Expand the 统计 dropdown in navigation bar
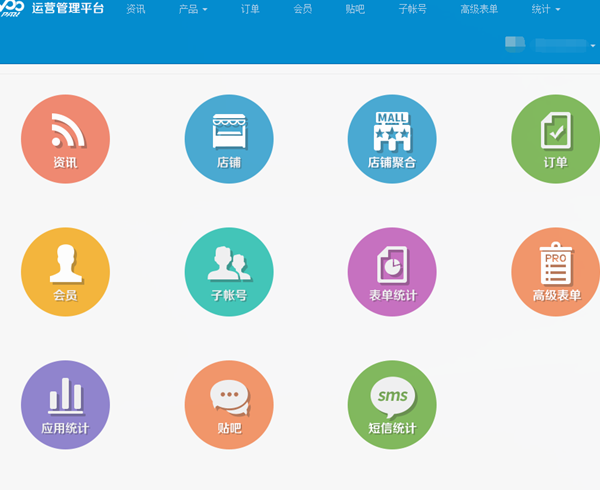The width and height of the screenshot is (600, 490). [543, 10]
